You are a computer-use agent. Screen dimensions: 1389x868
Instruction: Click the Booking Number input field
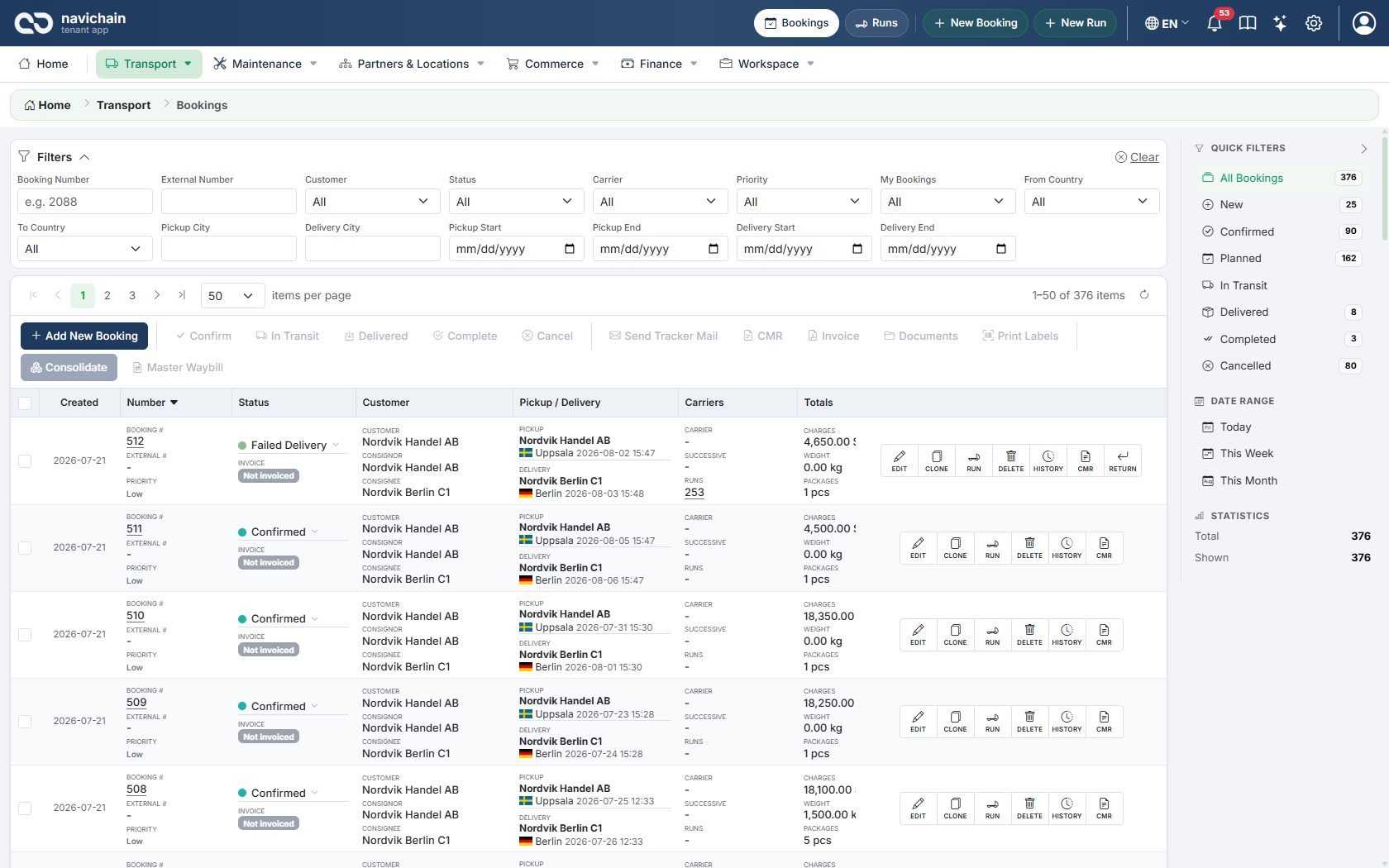tap(84, 202)
